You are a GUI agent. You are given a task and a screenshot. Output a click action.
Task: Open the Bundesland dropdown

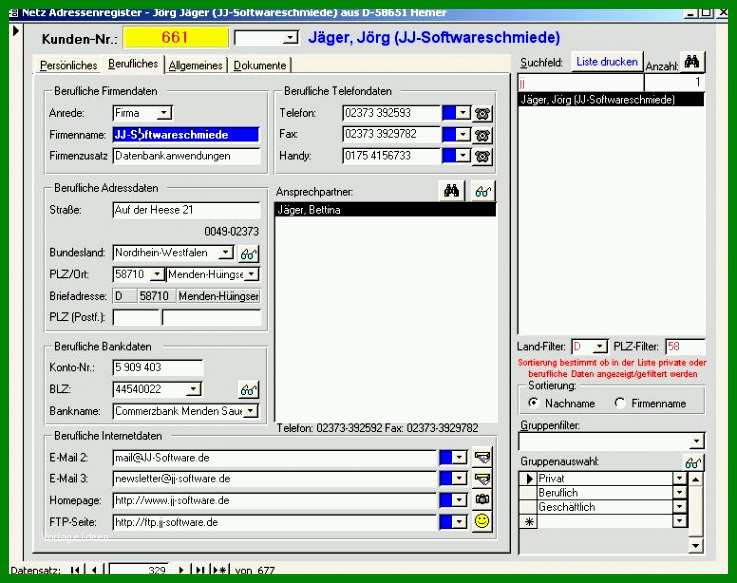pyautogui.click(x=226, y=252)
